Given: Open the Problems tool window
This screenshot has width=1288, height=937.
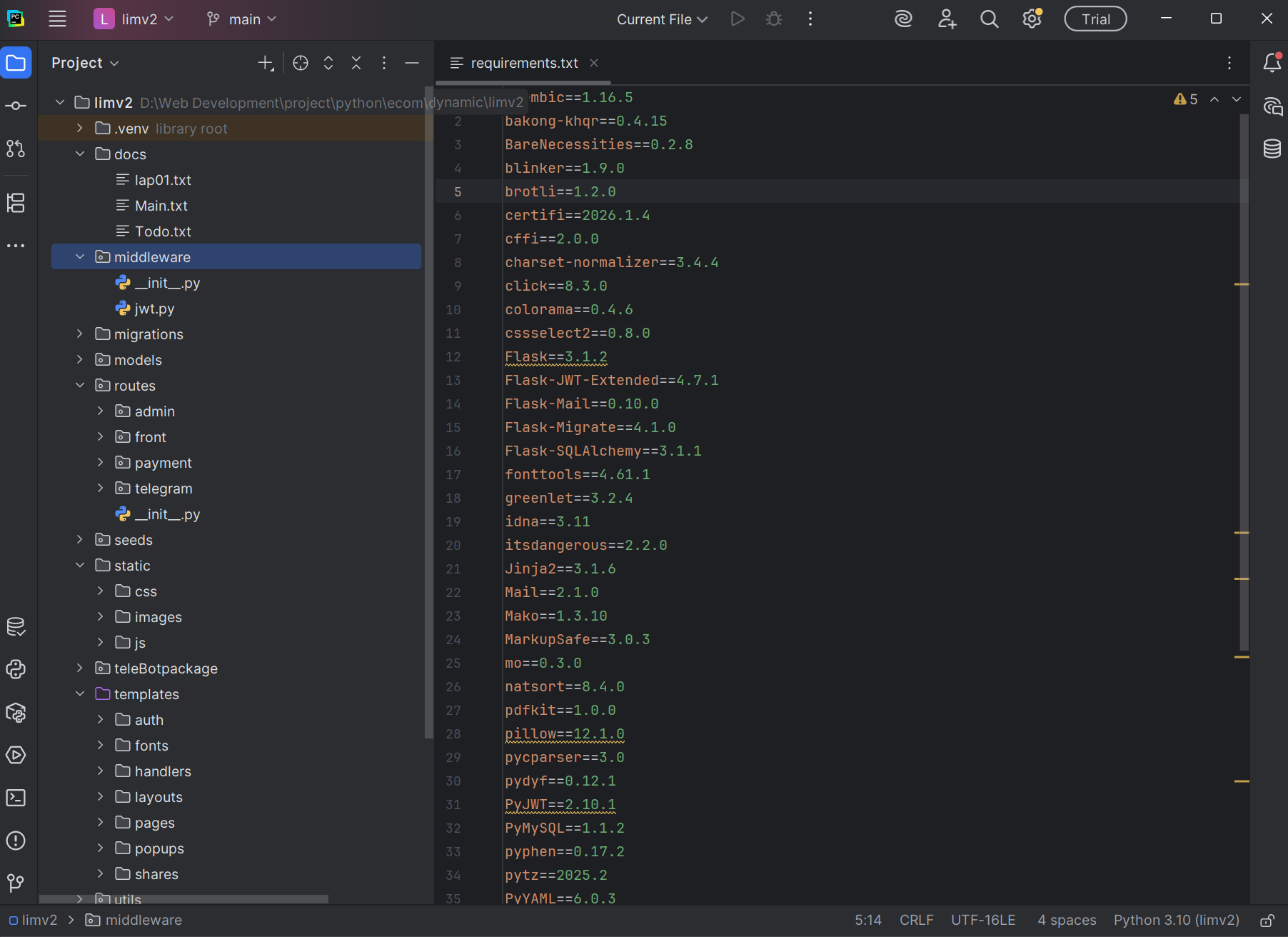Looking at the screenshot, I should (16, 841).
